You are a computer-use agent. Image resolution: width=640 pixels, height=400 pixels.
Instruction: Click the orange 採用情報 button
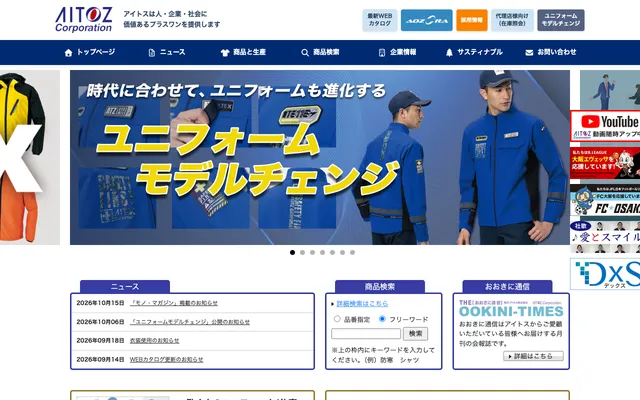pos(471,20)
